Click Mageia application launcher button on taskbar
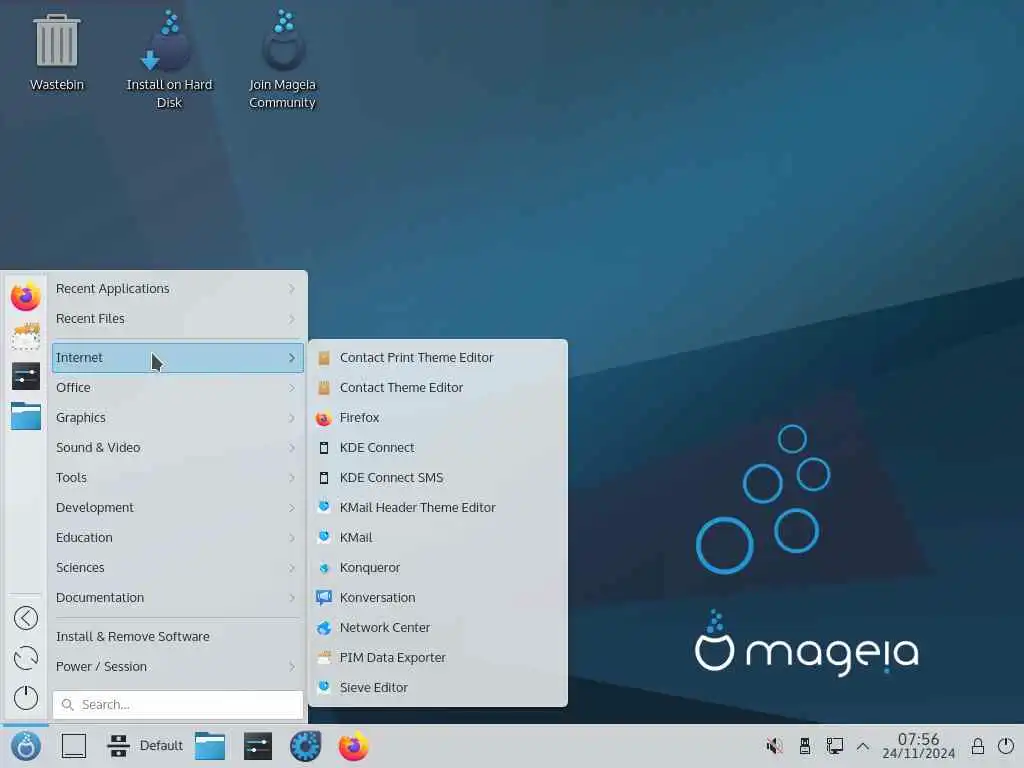The height and width of the screenshot is (768, 1024). (25, 746)
